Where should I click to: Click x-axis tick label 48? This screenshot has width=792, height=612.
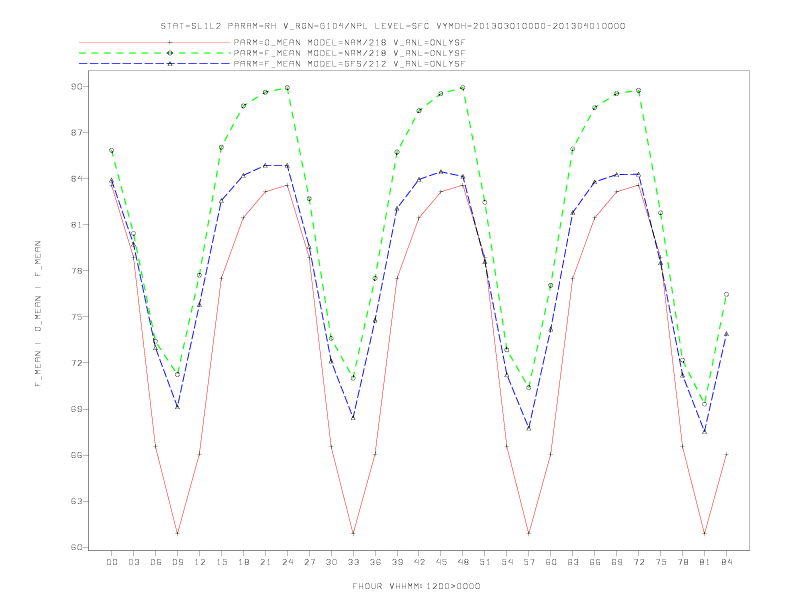463,562
